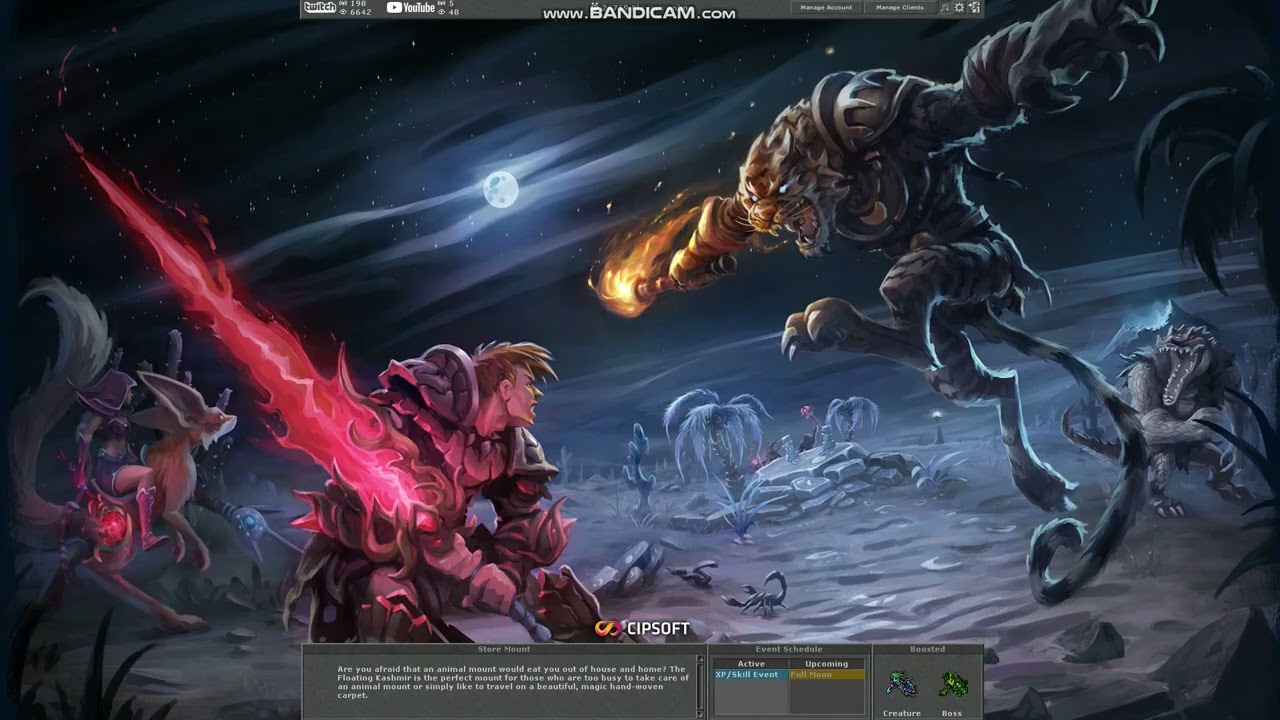Click the Manage Account button
Screen dimensions: 1280x720
[x=827, y=7]
